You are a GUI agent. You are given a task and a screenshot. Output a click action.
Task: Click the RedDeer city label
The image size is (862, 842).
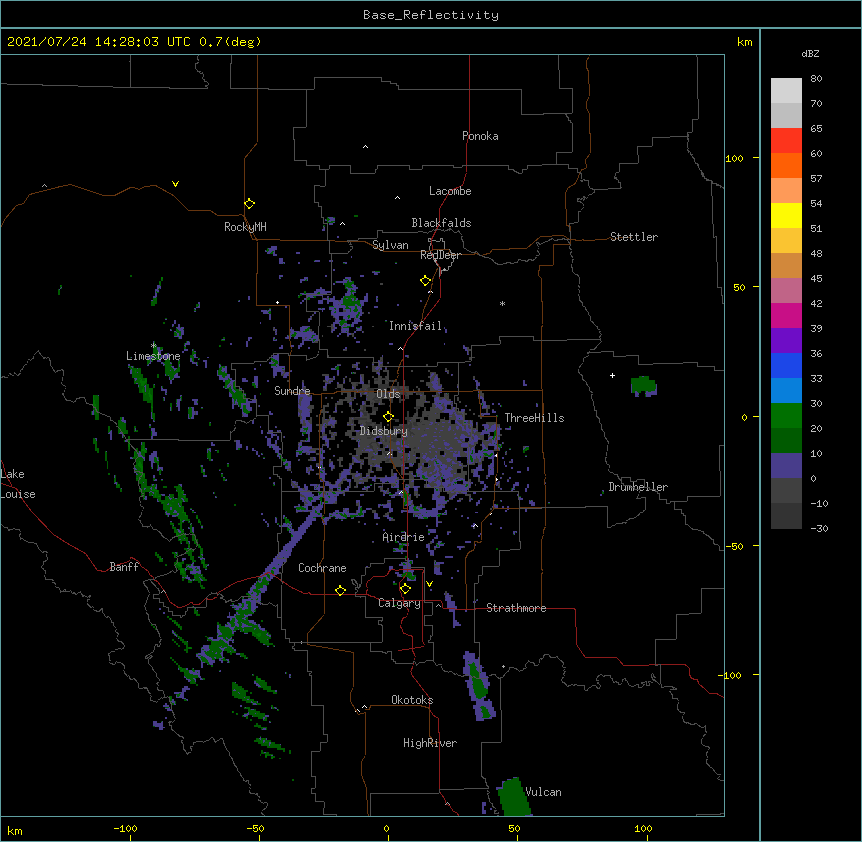440,255
